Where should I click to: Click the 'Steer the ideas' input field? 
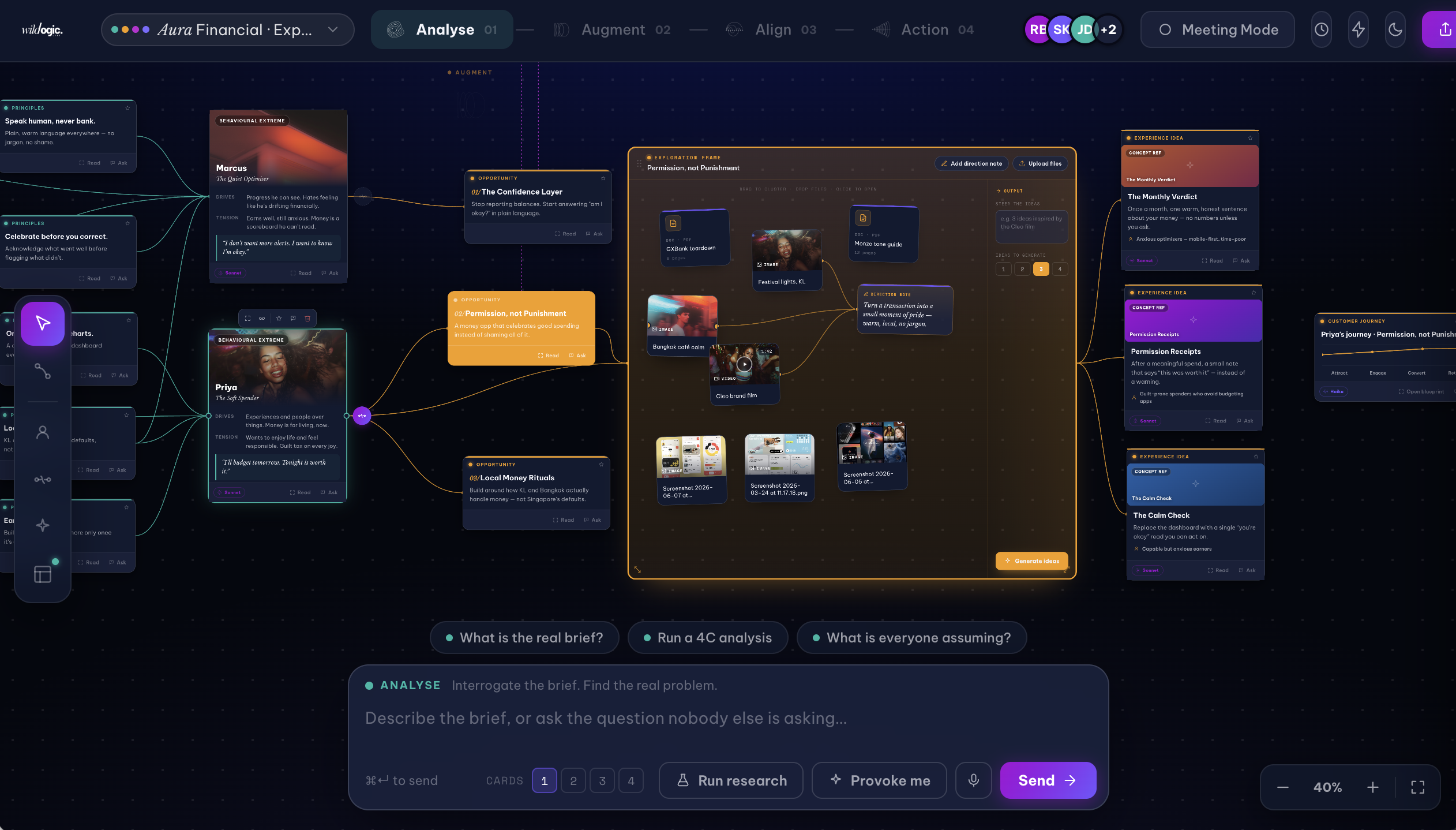pos(1031,226)
